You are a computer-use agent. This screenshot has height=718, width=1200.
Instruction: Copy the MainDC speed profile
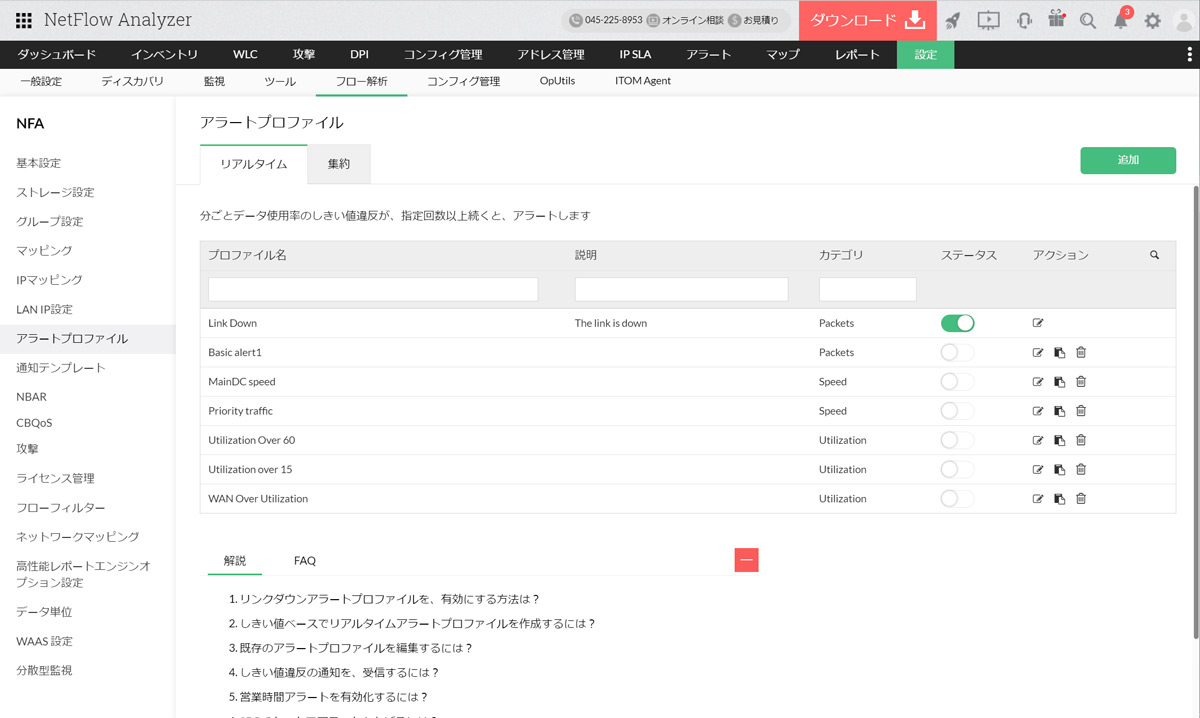pos(1059,382)
